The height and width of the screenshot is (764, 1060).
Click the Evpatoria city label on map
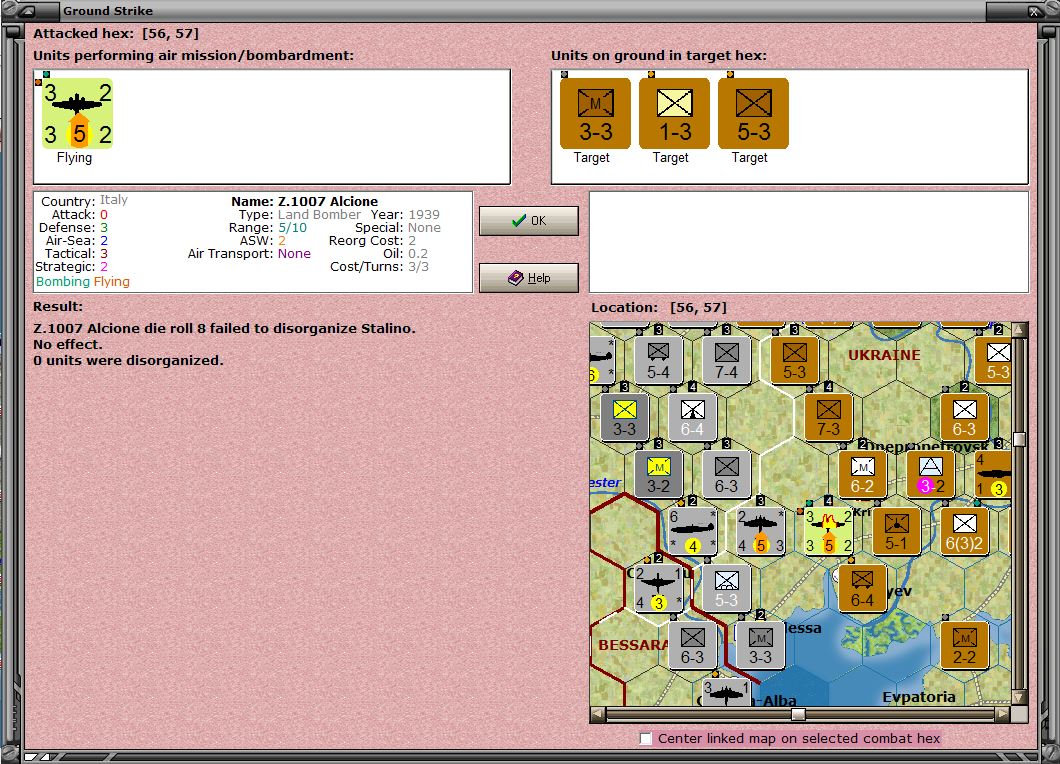919,697
